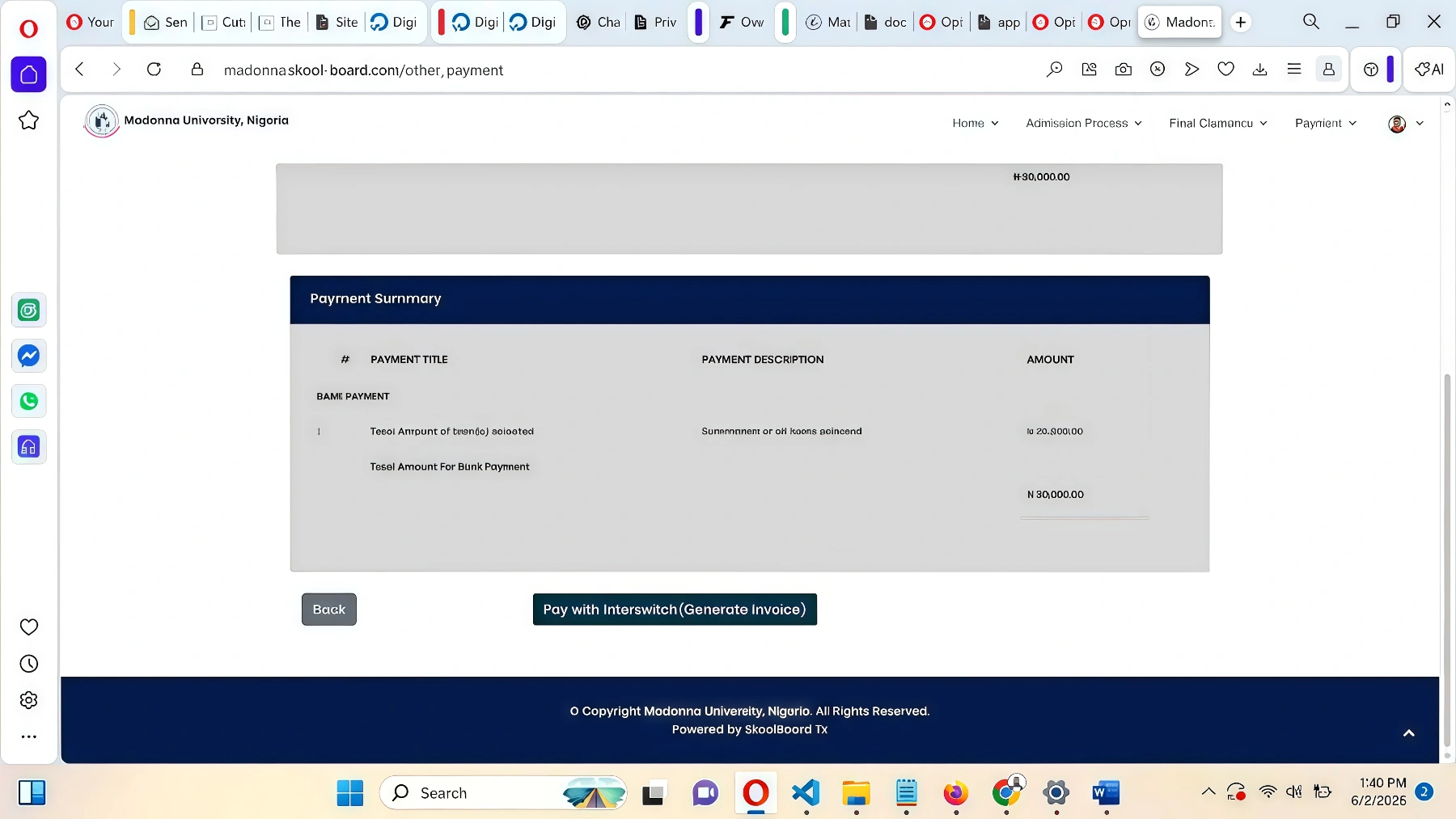Reload the current page
Viewport: 1456px width, 819px height.
154,70
